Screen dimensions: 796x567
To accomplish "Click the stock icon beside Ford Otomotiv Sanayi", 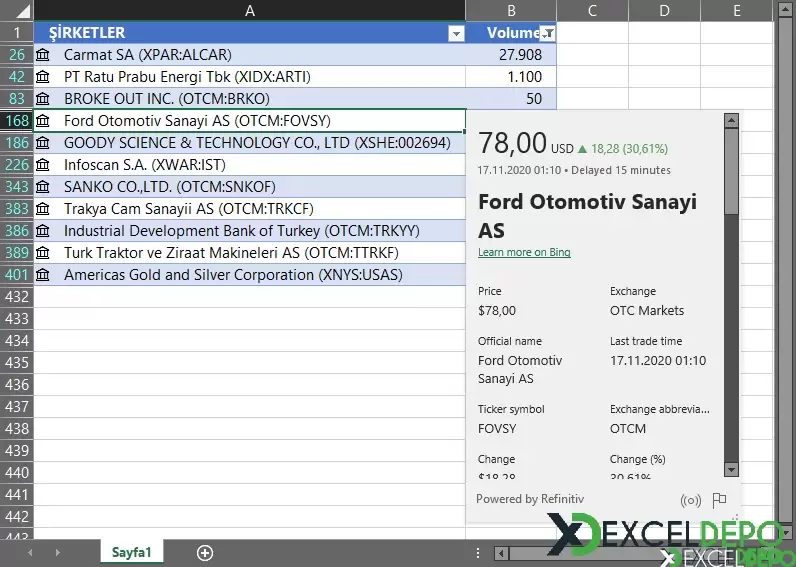I will point(43,121).
